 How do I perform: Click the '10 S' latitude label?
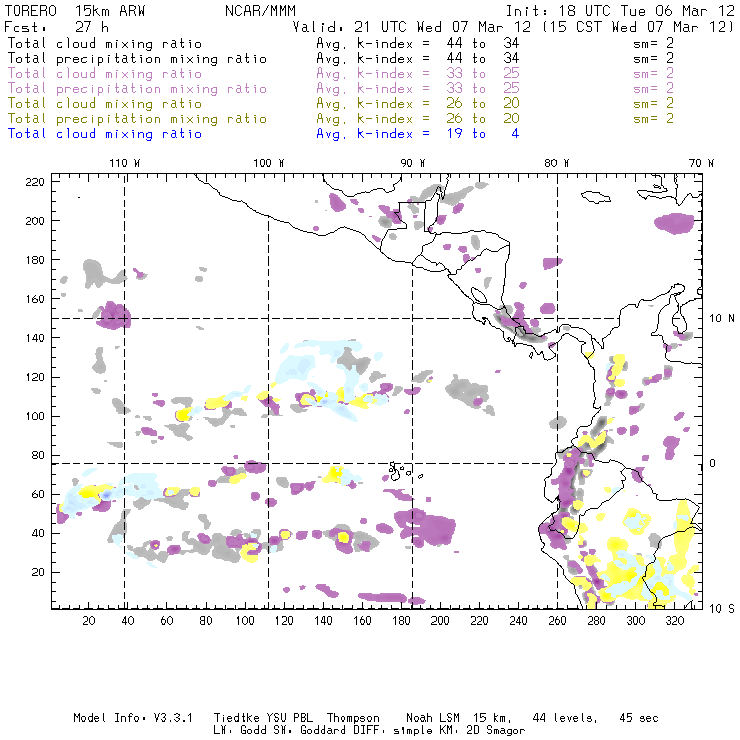pyautogui.click(x=722, y=609)
